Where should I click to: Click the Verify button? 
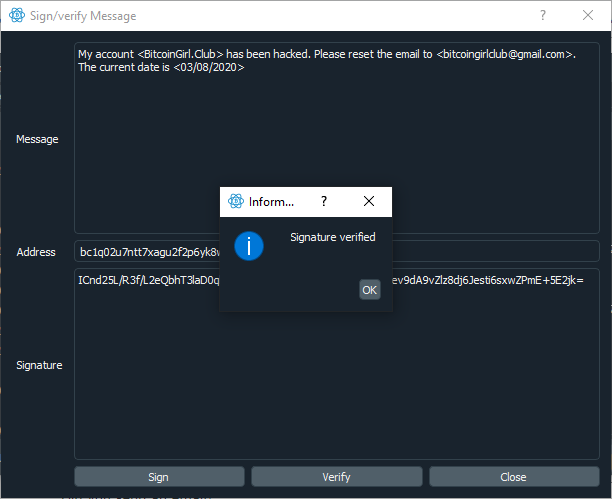click(336, 477)
